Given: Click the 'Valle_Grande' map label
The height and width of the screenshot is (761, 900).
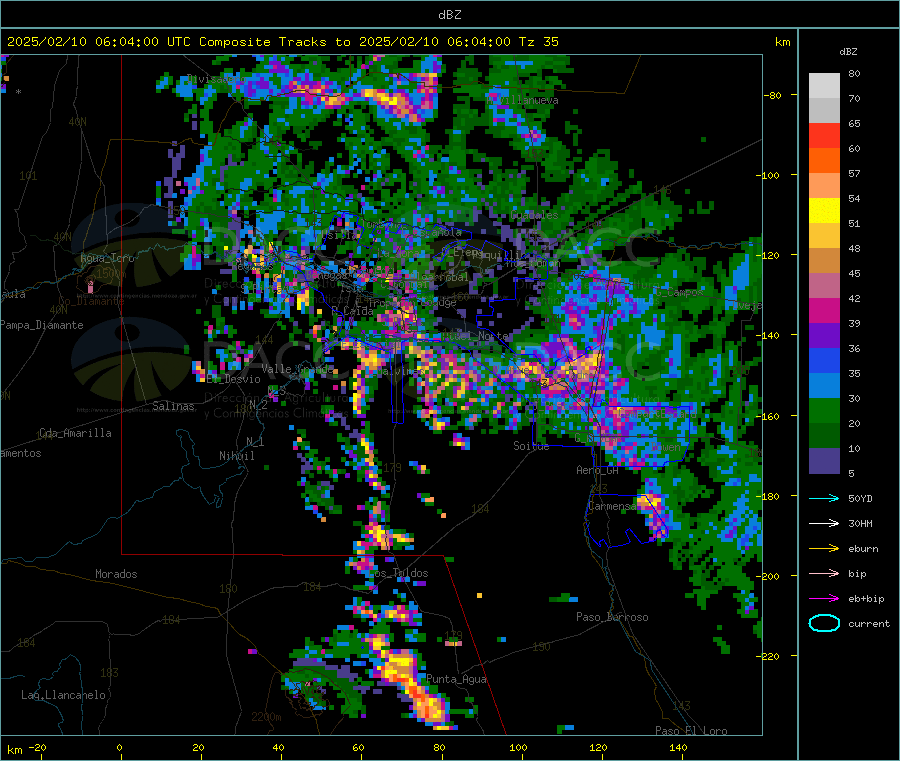Looking at the screenshot, I should pos(297,368).
